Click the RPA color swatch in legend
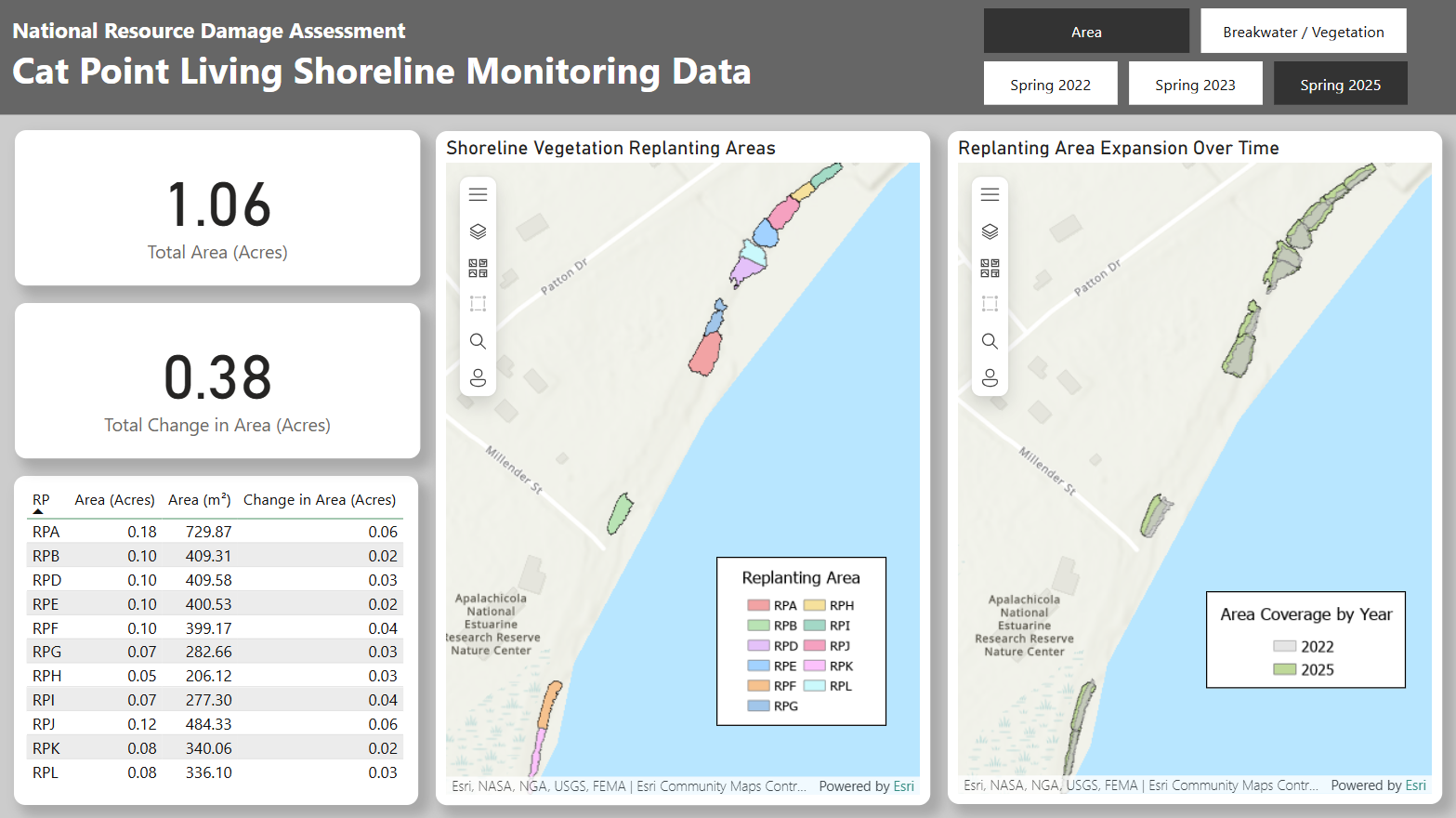Image resolution: width=1456 pixels, height=818 pixels. (758, 605)
